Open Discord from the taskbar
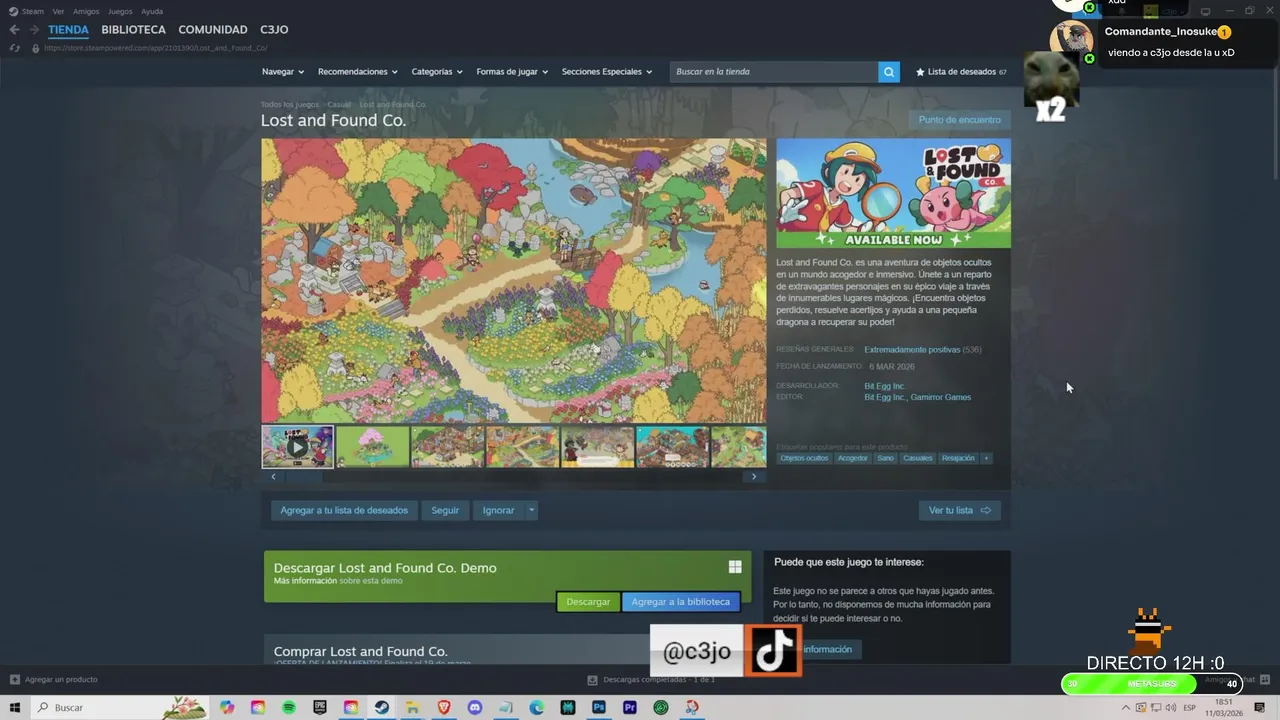Image resolution: width=1280 pixels, height=720 pixels. click(x=475, y=707)
